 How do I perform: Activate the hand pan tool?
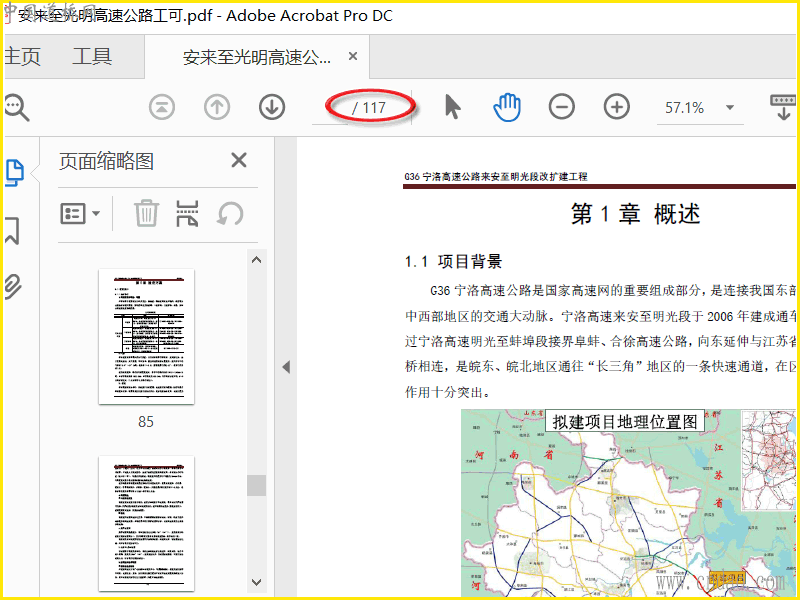point(507,107)
